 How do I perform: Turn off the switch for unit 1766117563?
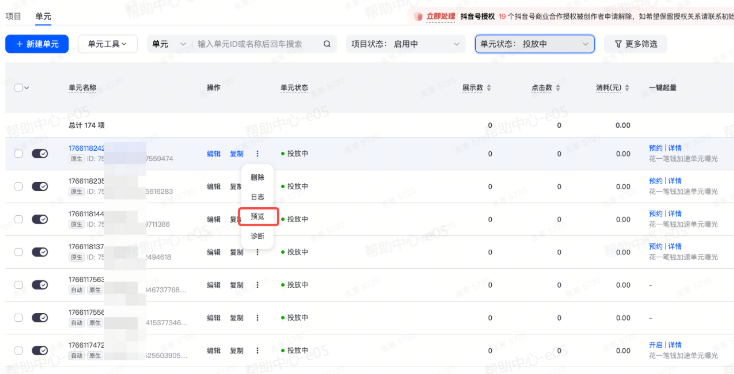tap(40, 285)
